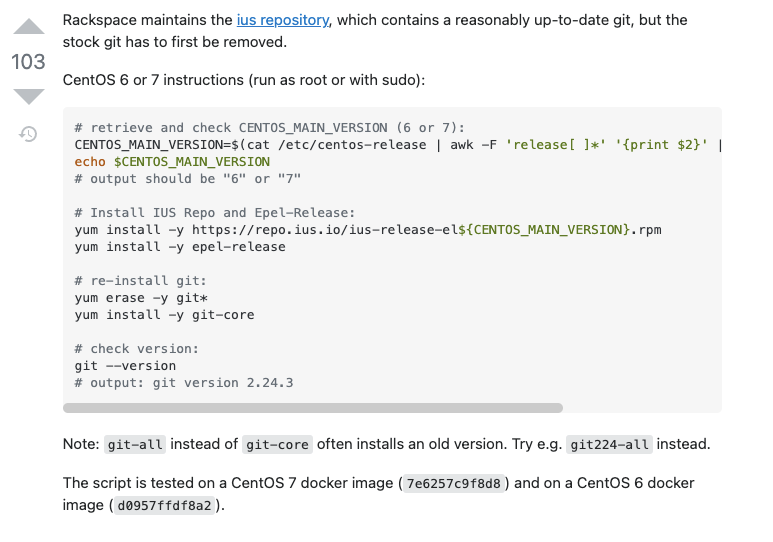Click the git224-all inline code text
Viewport: 773px width, 542px height.
(609, 444)
